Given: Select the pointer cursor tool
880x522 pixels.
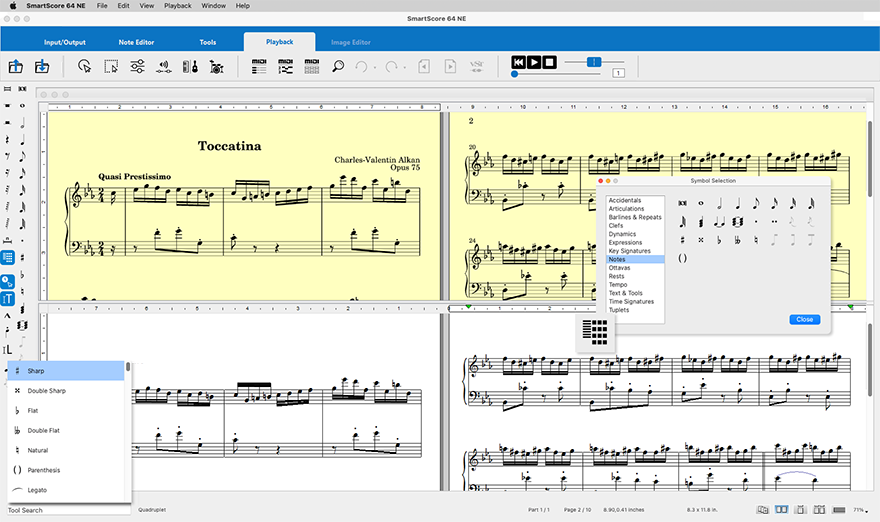Looking at the screenshot, I should point(85,67).
